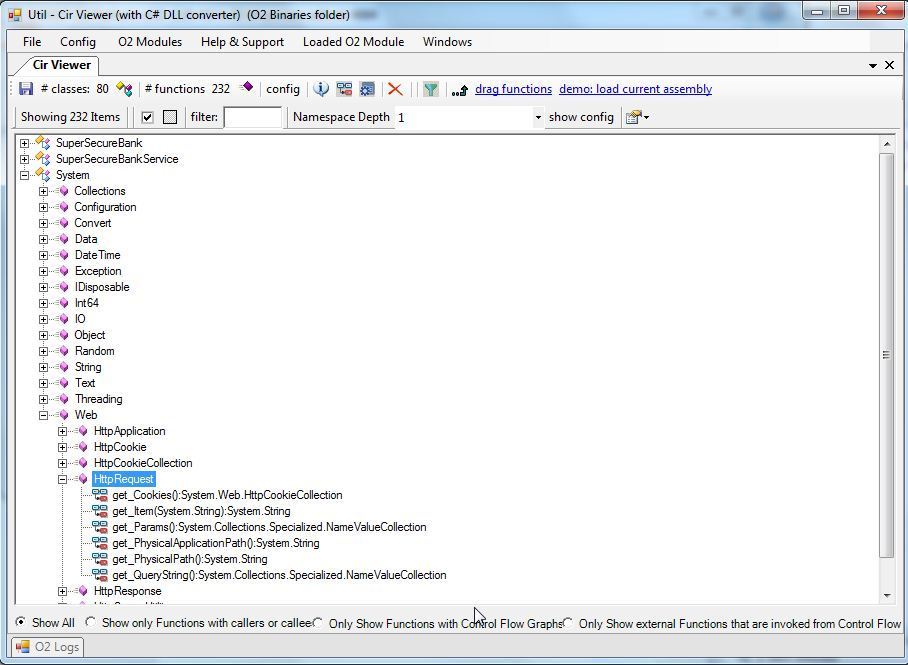Click the filter text input field

[x=252, y=117]
